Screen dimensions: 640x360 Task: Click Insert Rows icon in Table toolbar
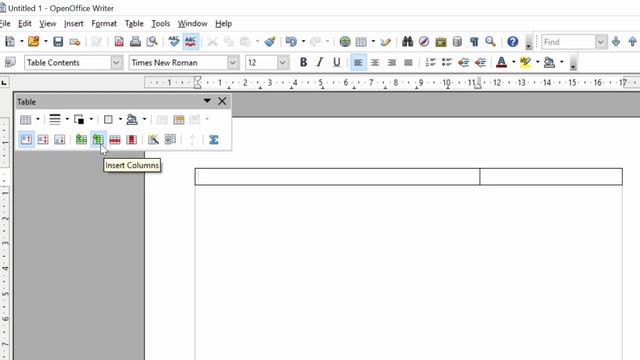point(81,140)
